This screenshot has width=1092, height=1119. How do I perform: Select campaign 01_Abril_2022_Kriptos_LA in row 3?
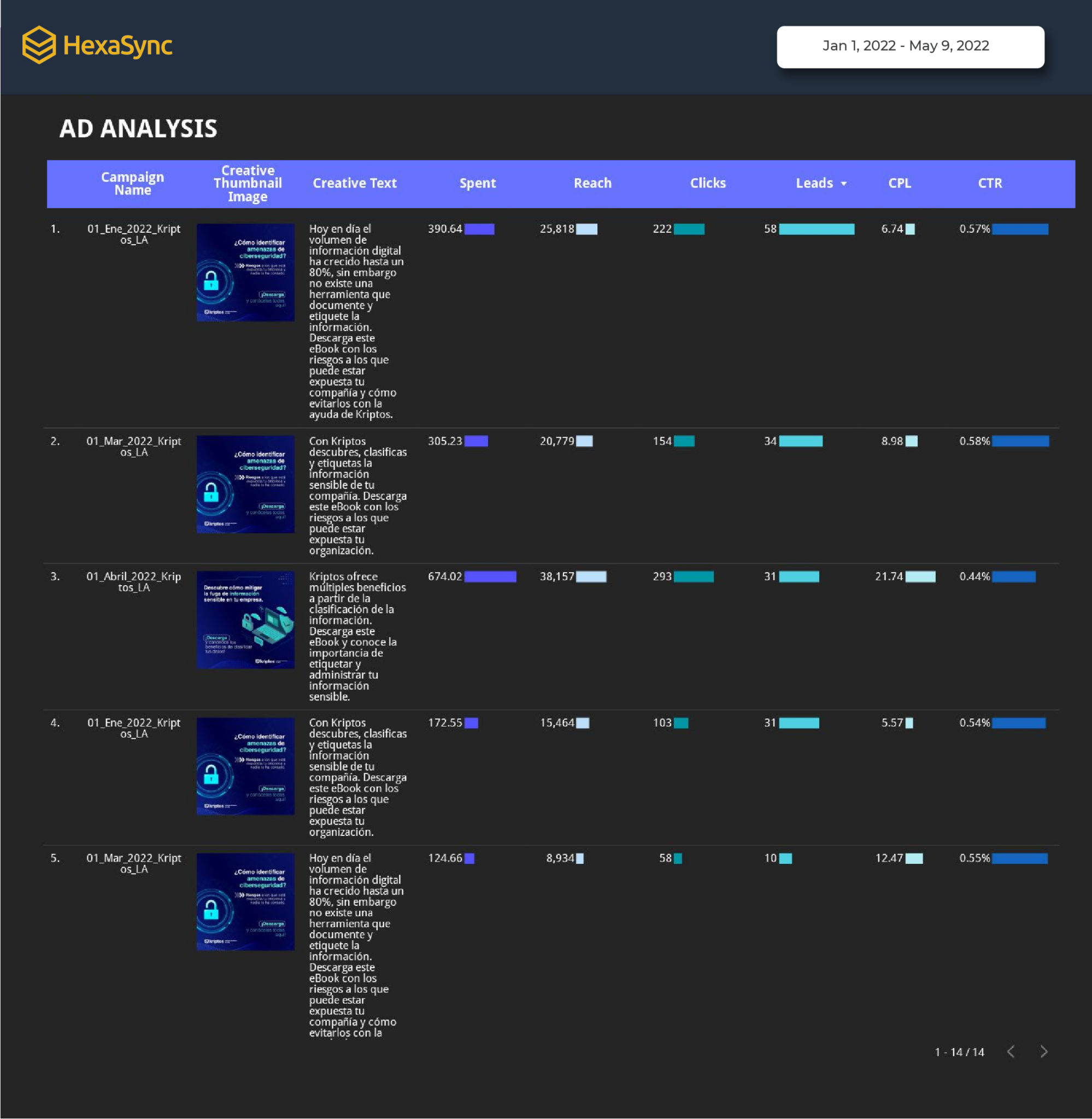coord(134,582)
